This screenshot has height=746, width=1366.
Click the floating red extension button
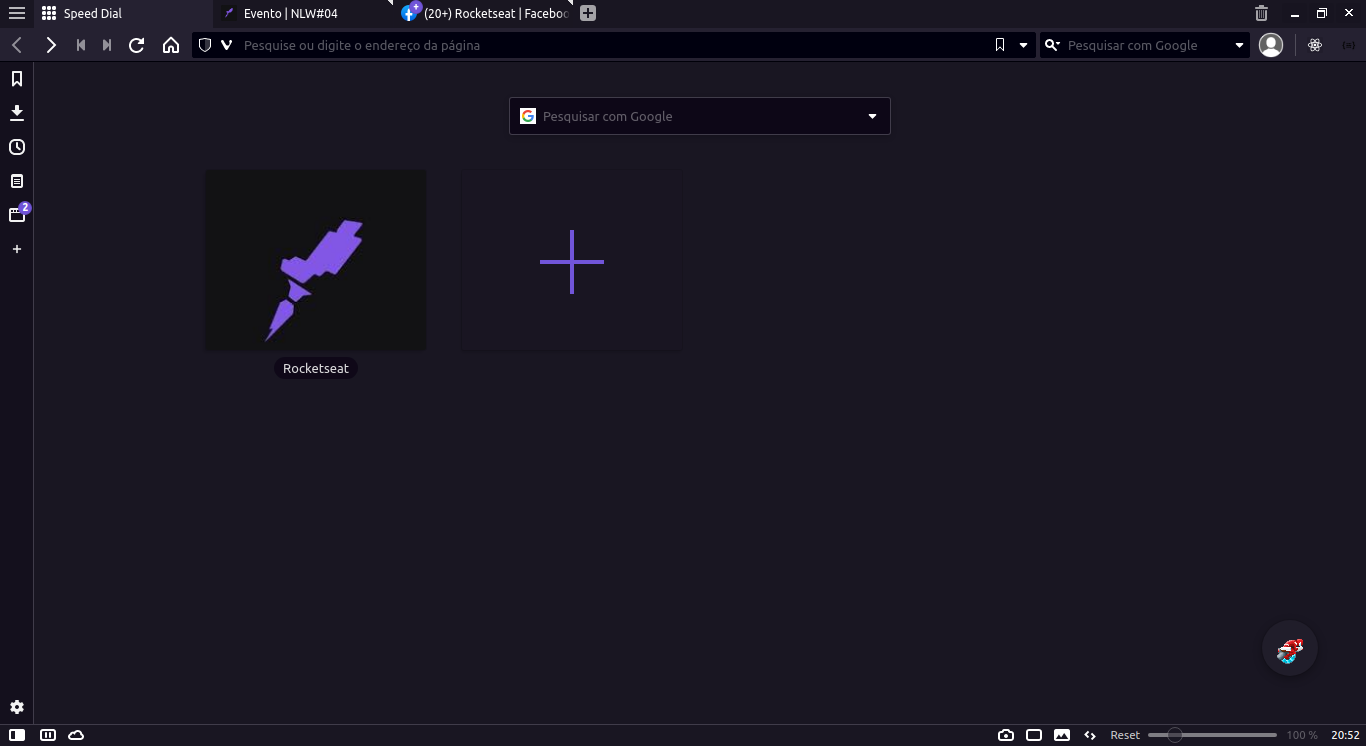[1290, 649]
